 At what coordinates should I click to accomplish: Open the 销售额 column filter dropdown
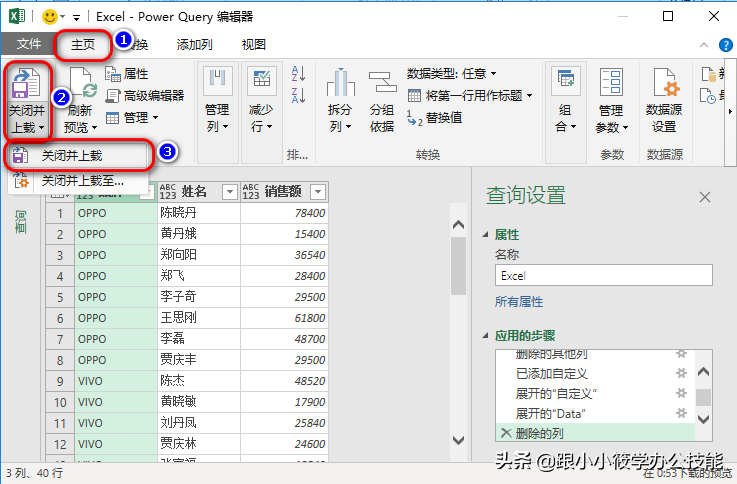click(x=318, y=192)
